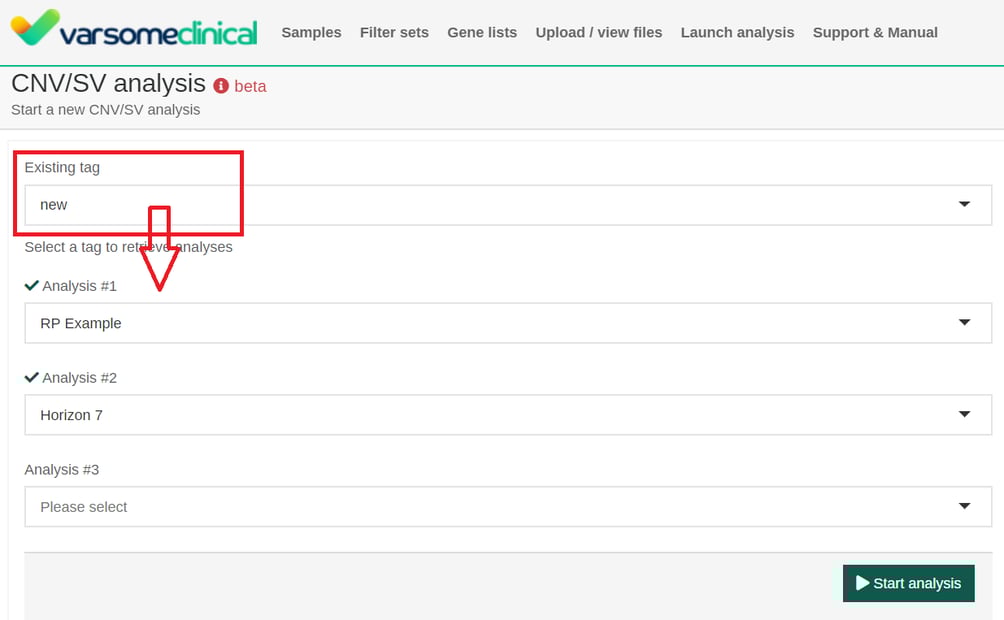The height and width of the screenshot is (620, 1004).
Task: Open the Analysis #3 'Please select' dropdown
Action: (500, 506)
